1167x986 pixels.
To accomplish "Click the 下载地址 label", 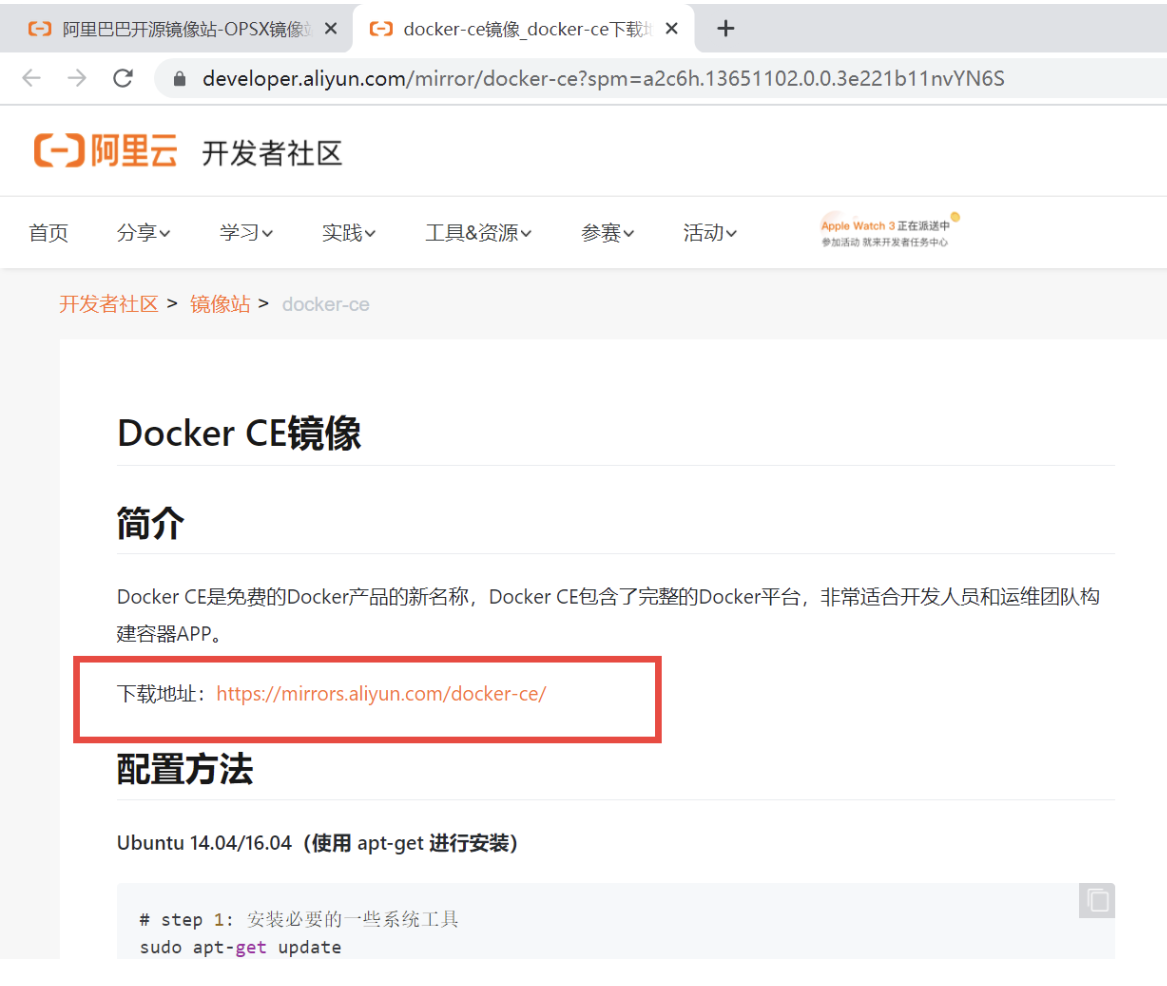I will click(x=161, y=694).
